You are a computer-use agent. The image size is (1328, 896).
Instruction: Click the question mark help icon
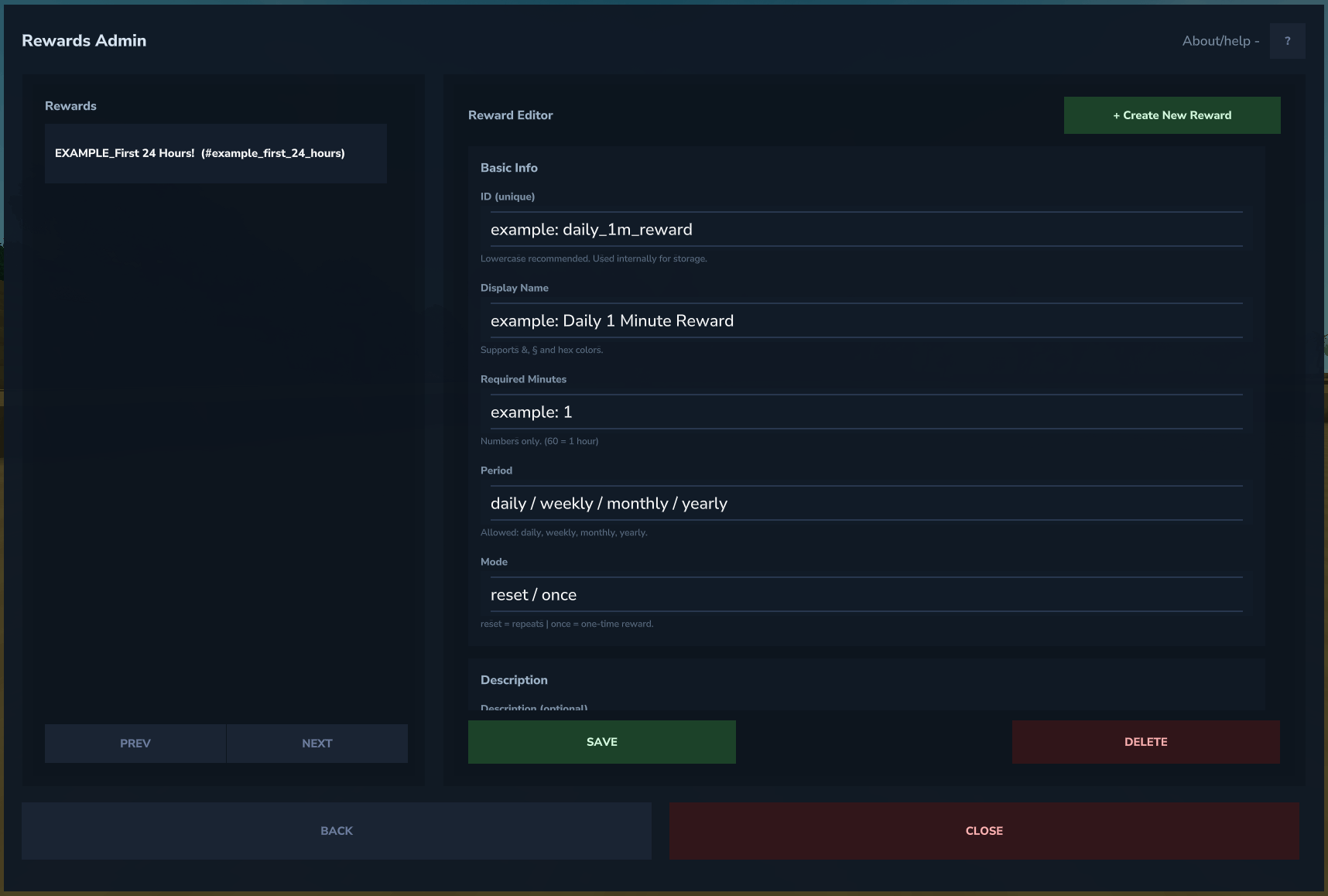point(1287,41)
